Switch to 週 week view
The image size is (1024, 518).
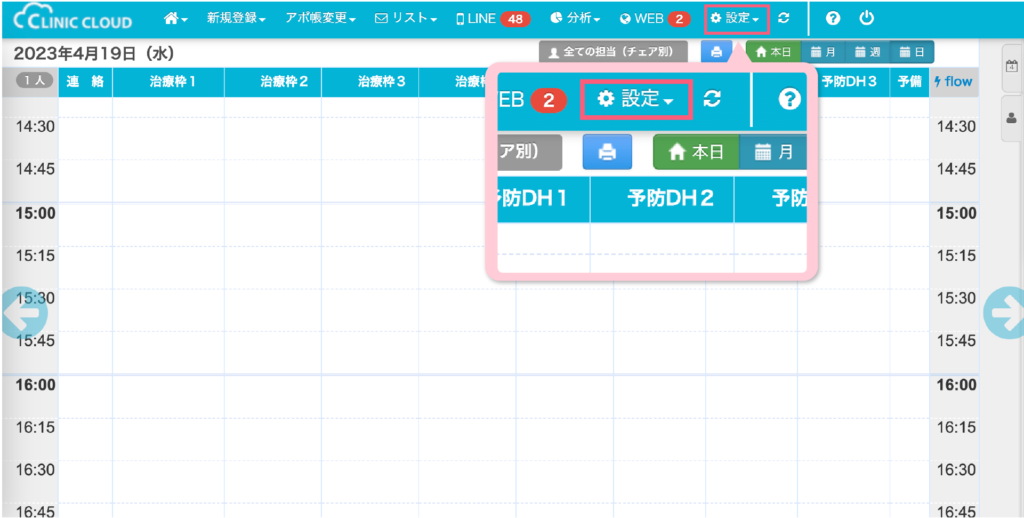[x=866, y=52]
